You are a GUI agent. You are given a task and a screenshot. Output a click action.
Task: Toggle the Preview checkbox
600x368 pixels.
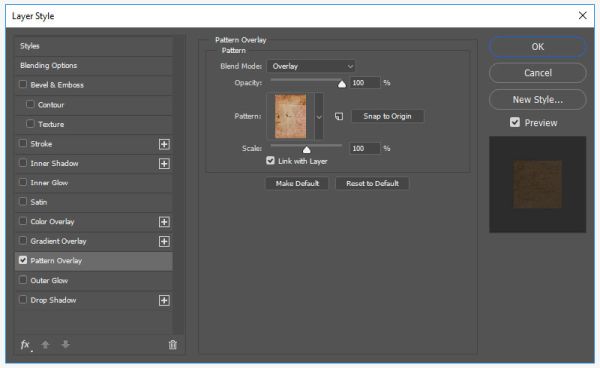click(515, 122)
